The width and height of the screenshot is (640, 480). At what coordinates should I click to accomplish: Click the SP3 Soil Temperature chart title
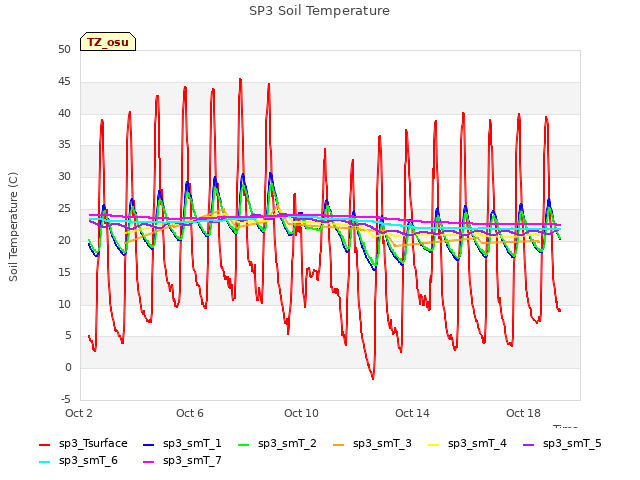pyautogui.click(x=319, y=11)
